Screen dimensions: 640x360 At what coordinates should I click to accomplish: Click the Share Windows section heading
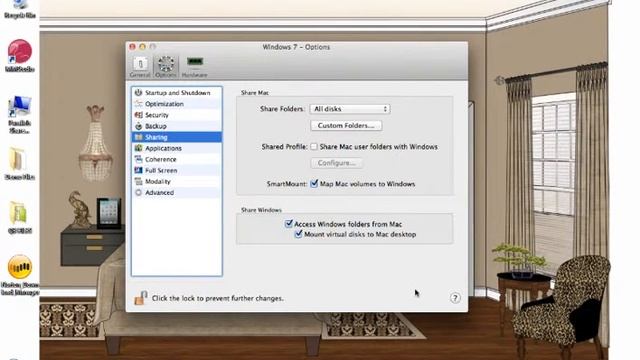click(x=261, y=210)
